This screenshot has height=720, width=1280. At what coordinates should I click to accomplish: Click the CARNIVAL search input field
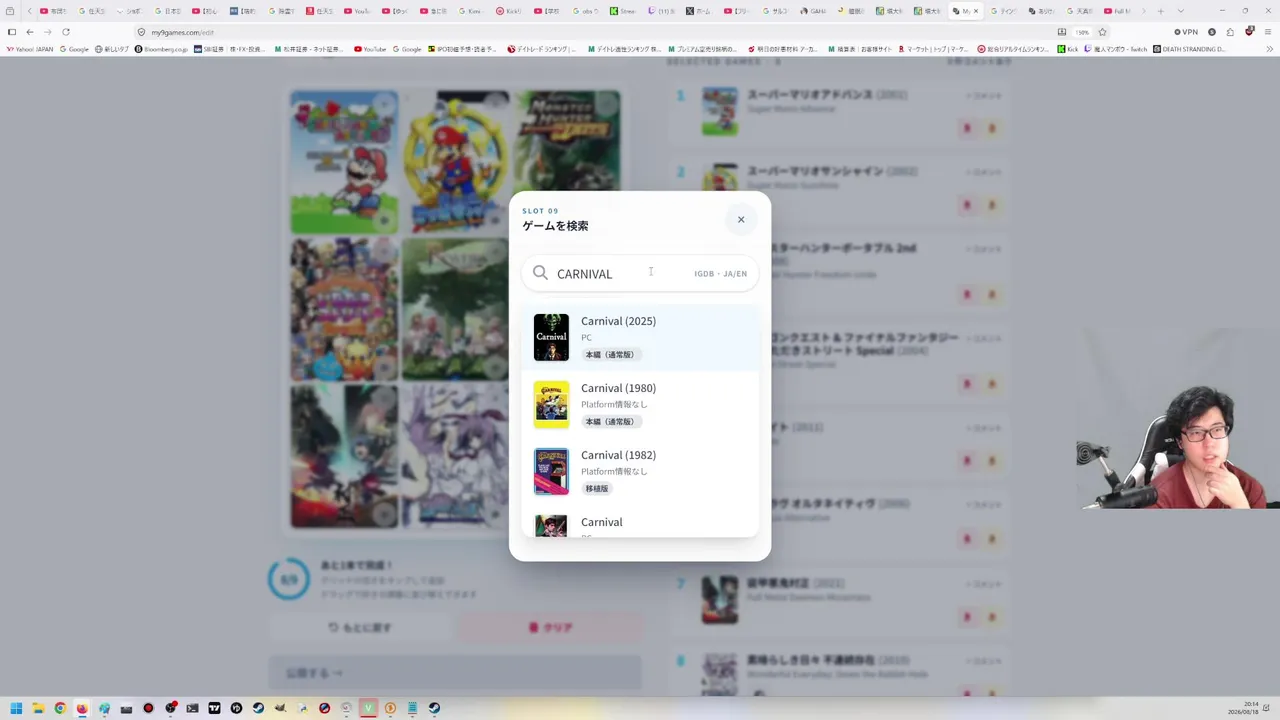coord(640,273)
